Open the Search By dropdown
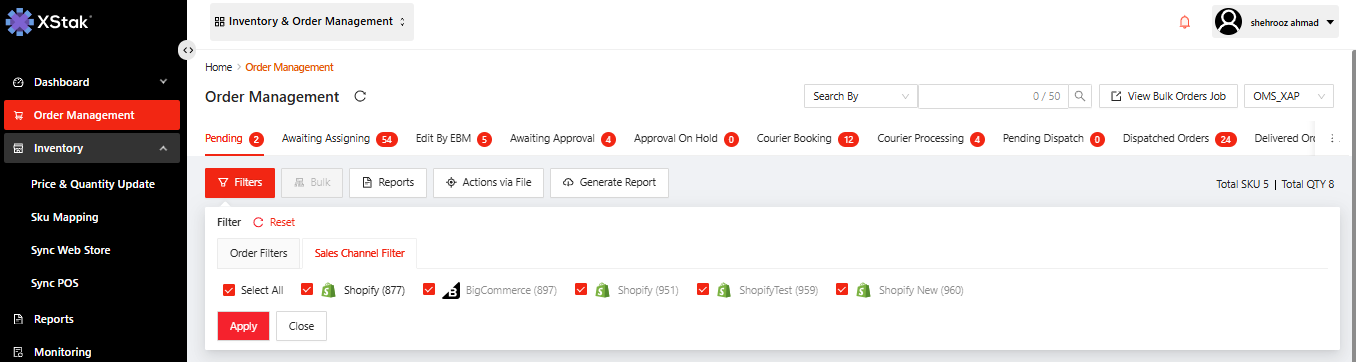This screenshot has height=362, width=1356. [860, 96]
